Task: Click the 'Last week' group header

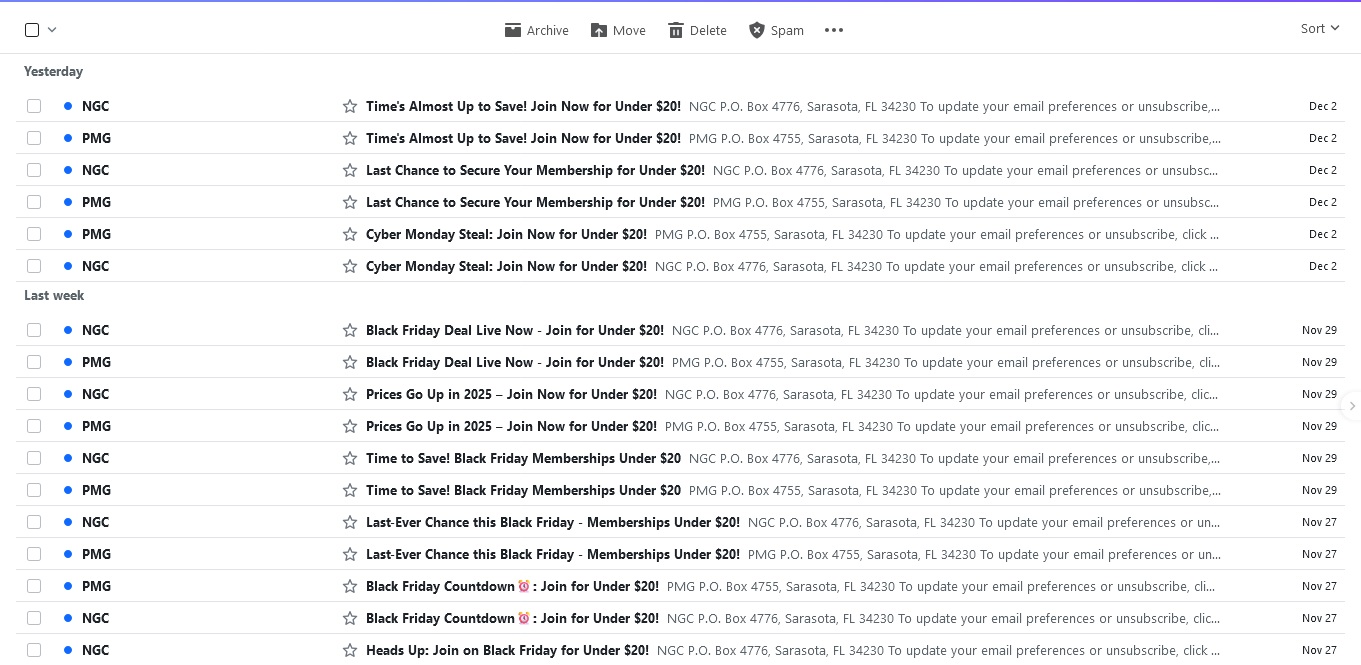Action: pyautogui.click(x=54, y=296)
